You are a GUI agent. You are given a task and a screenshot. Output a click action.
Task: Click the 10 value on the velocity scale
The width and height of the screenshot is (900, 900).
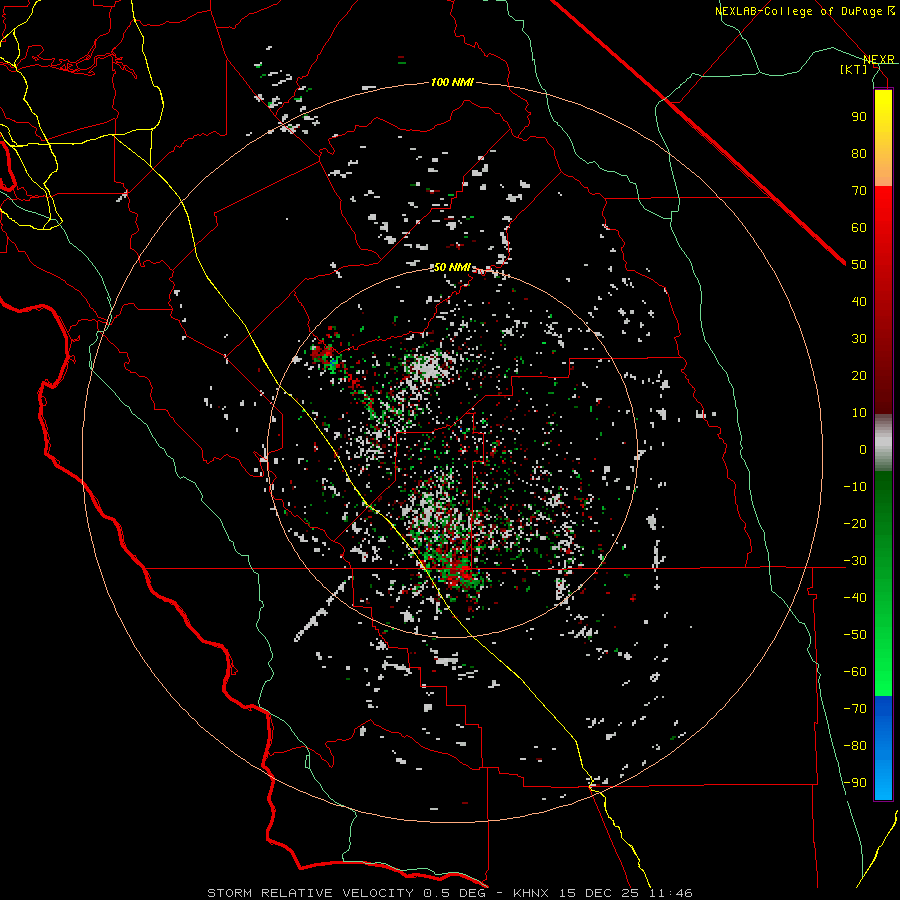click(x=859, y=413)
